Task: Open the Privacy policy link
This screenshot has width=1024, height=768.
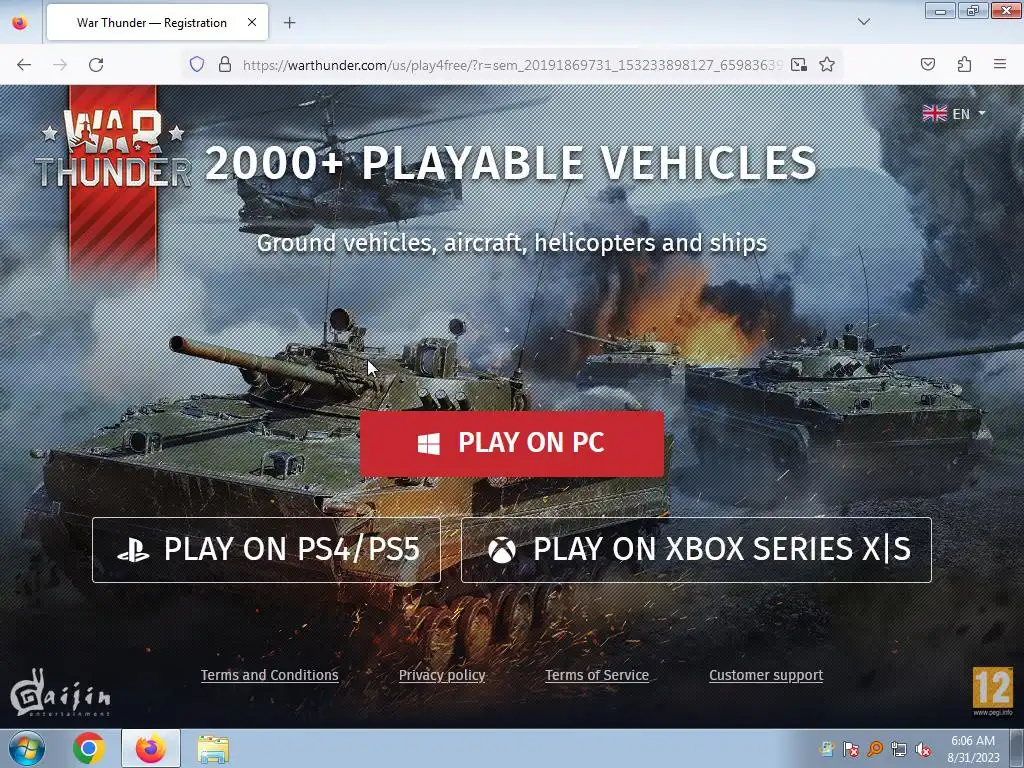Action: 442,675
